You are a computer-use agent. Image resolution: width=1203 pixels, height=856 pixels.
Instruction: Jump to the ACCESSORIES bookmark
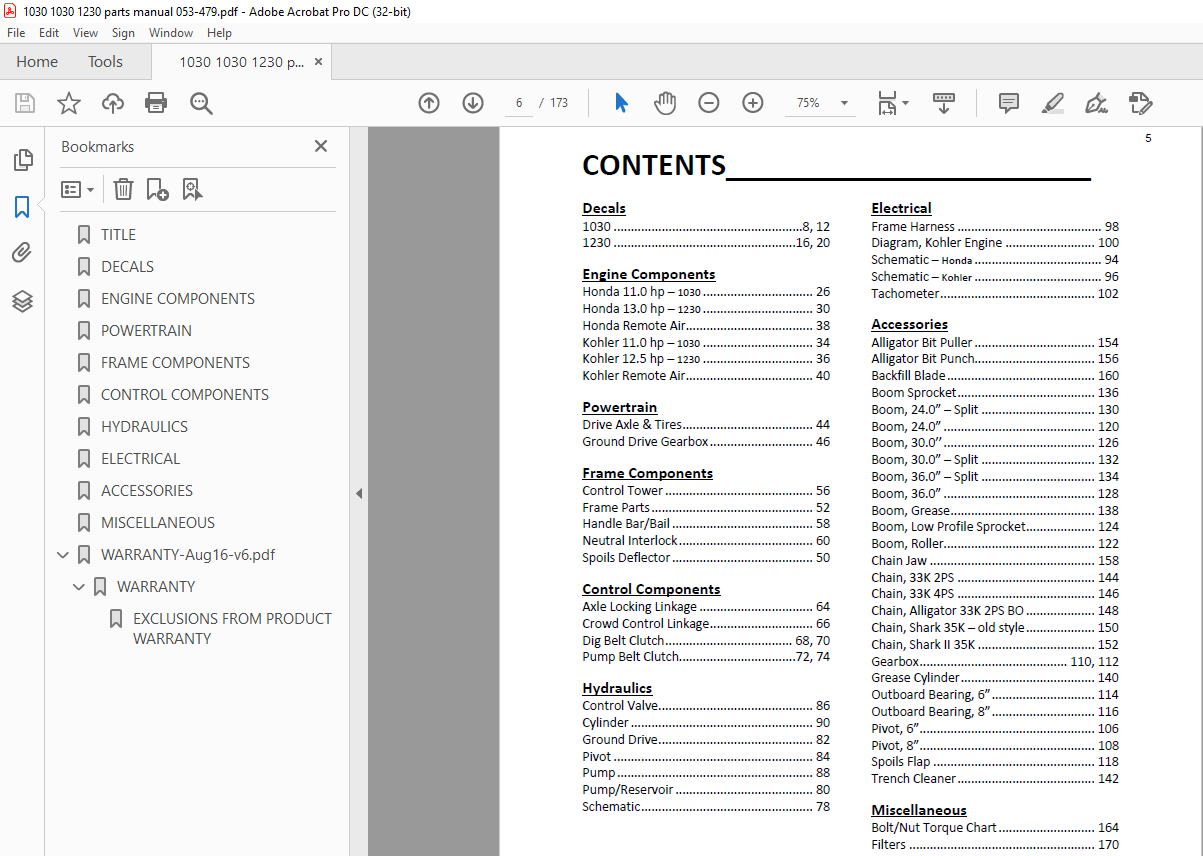click(147, 490)
